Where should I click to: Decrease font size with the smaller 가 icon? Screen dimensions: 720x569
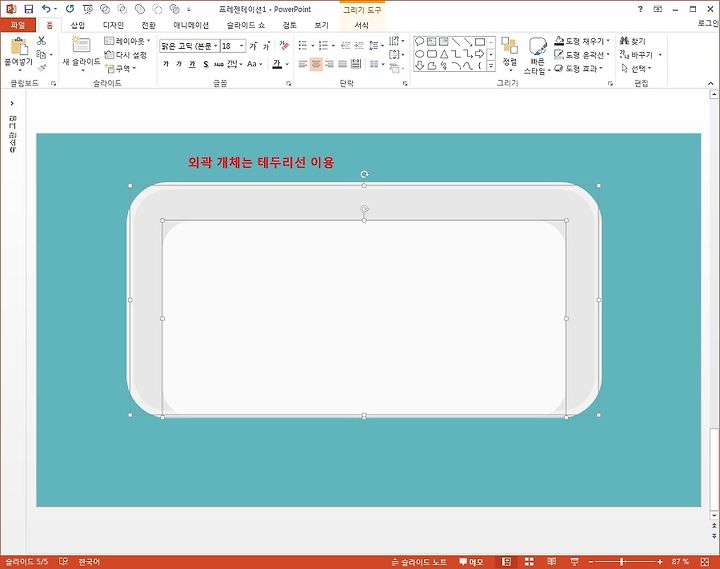click(266, 46)
